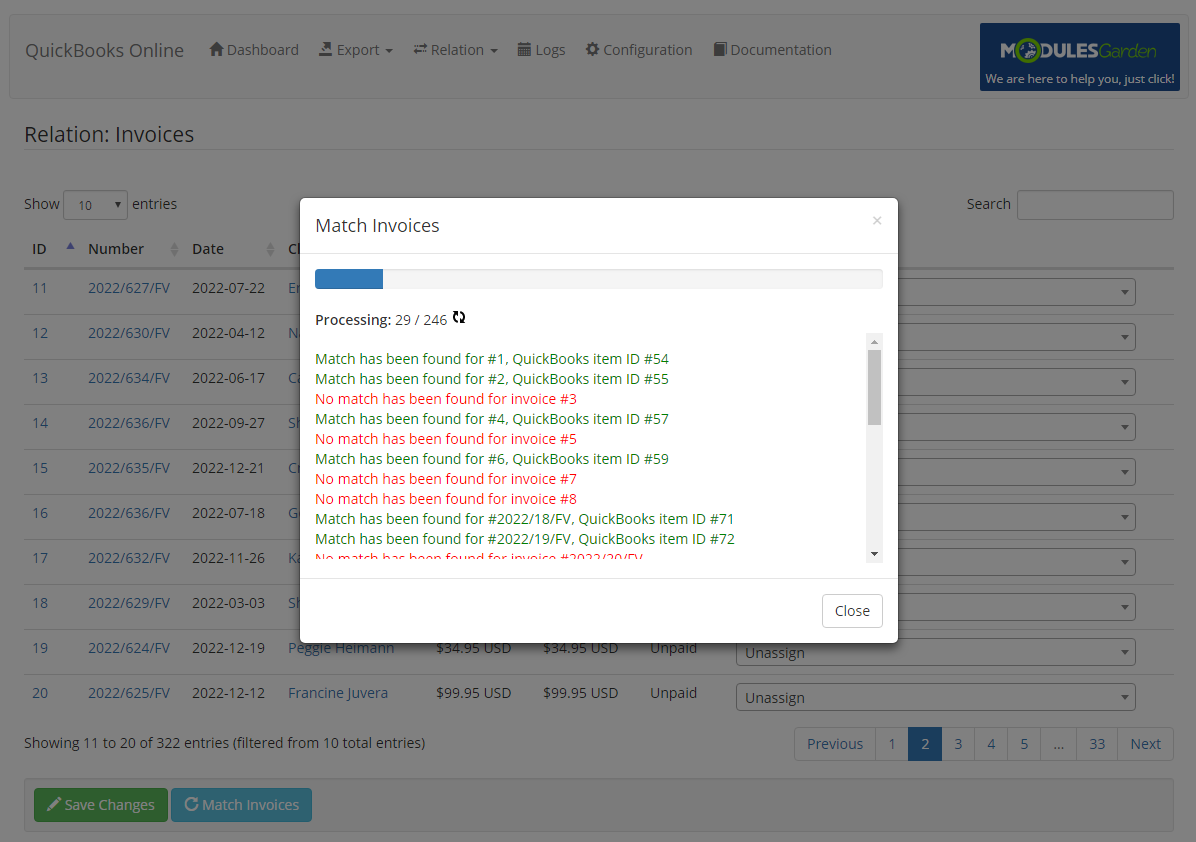
Task: Click the Match Invoices button
Action: click(241, 805)
